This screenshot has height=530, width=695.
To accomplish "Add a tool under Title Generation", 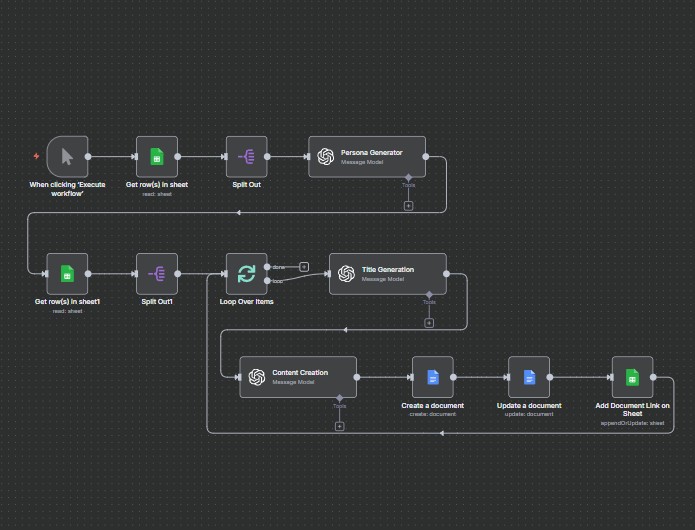I will pyautogui.click(x=429, y=322).
